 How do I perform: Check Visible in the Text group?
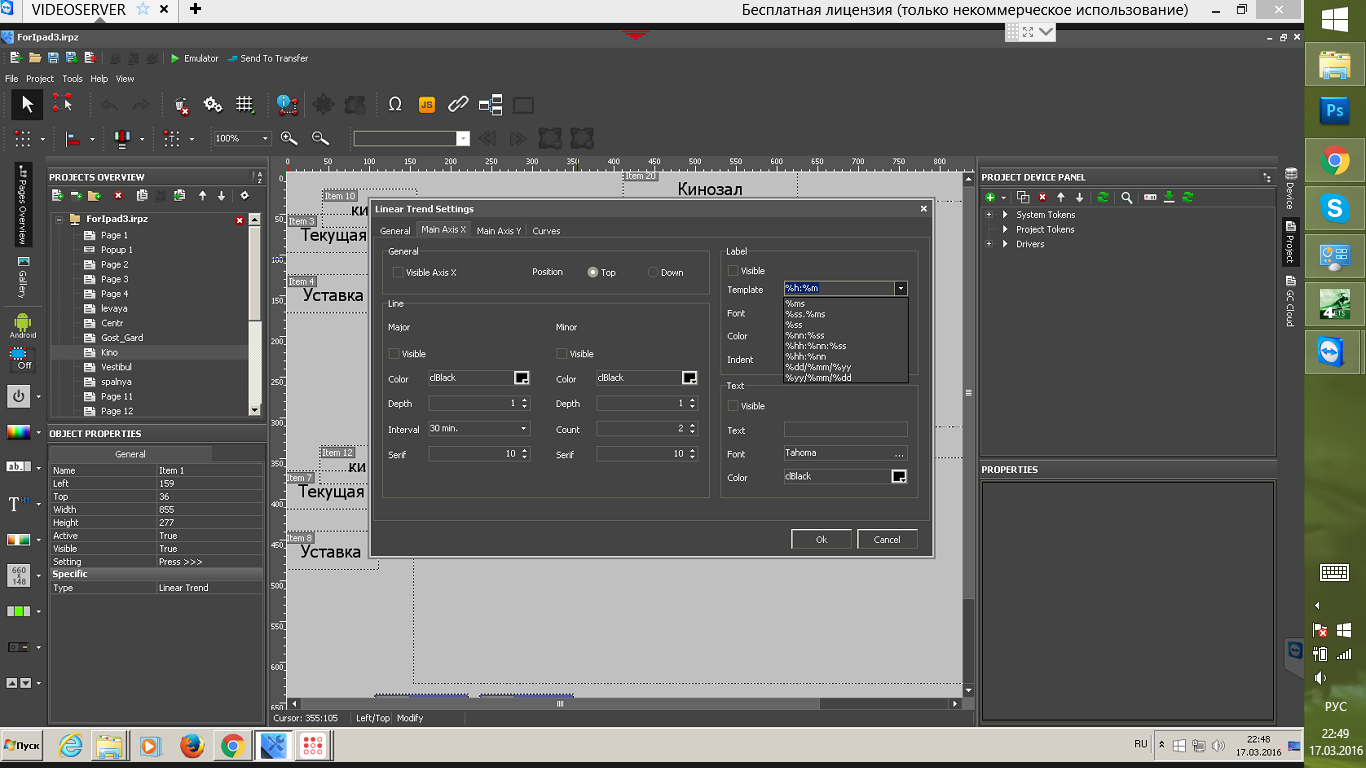pyautogui.click(x=733, y=406)
